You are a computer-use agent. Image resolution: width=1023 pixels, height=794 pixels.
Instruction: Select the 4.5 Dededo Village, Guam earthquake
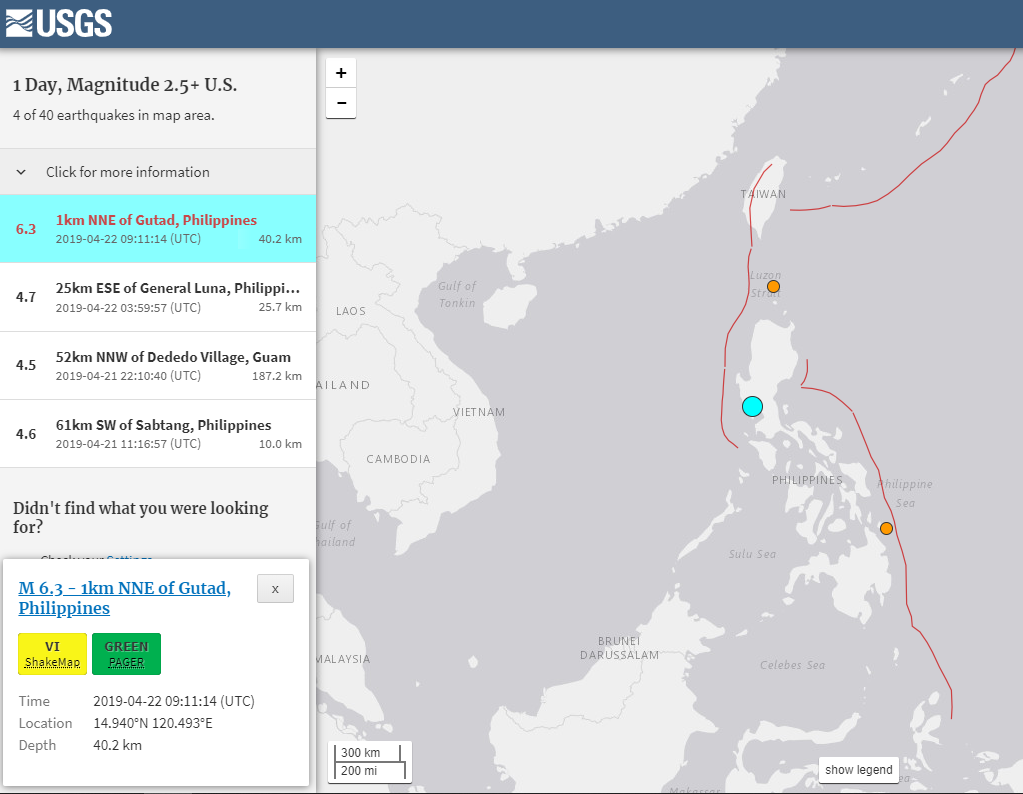click(158, 365)
